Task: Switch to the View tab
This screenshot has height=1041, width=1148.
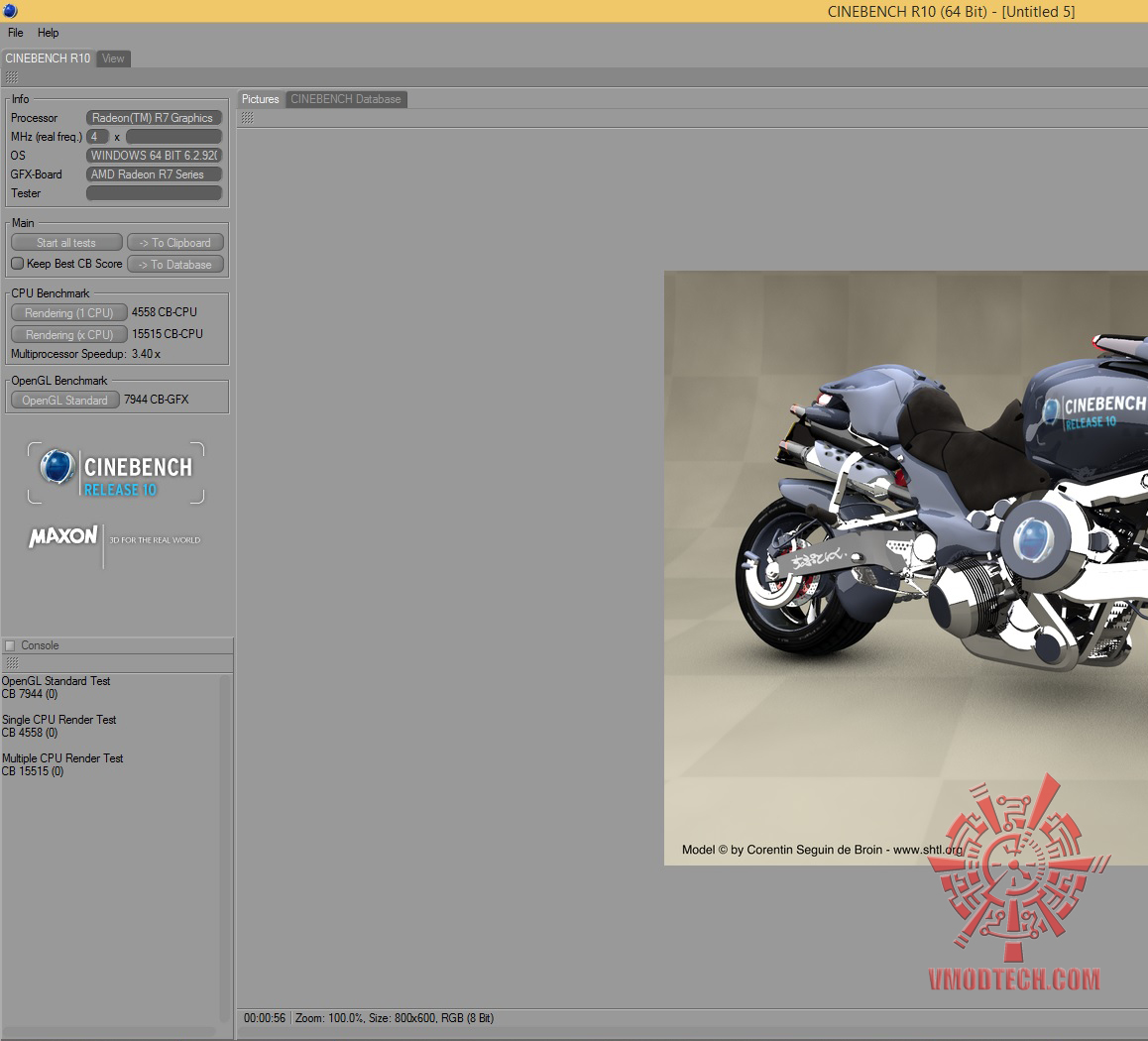Action: pos(113,58)
